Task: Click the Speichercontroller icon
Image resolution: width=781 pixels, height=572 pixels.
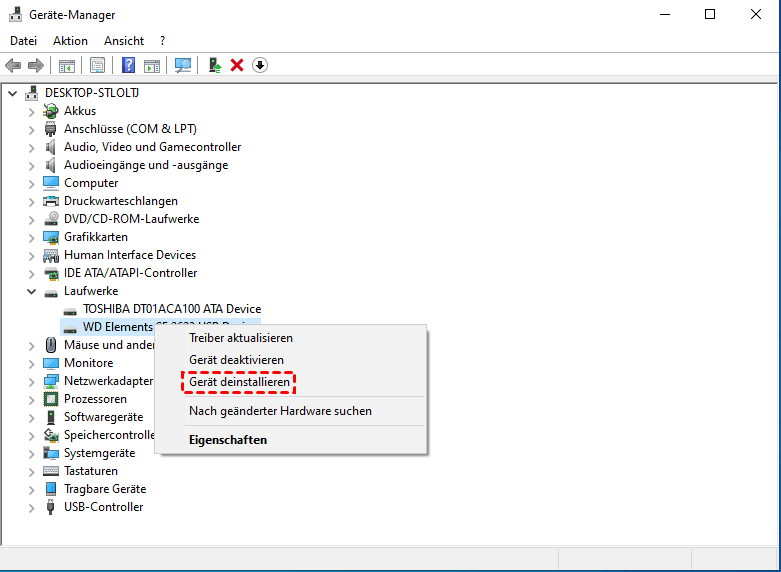Action: pyautogui.click(x=51, y=435)
